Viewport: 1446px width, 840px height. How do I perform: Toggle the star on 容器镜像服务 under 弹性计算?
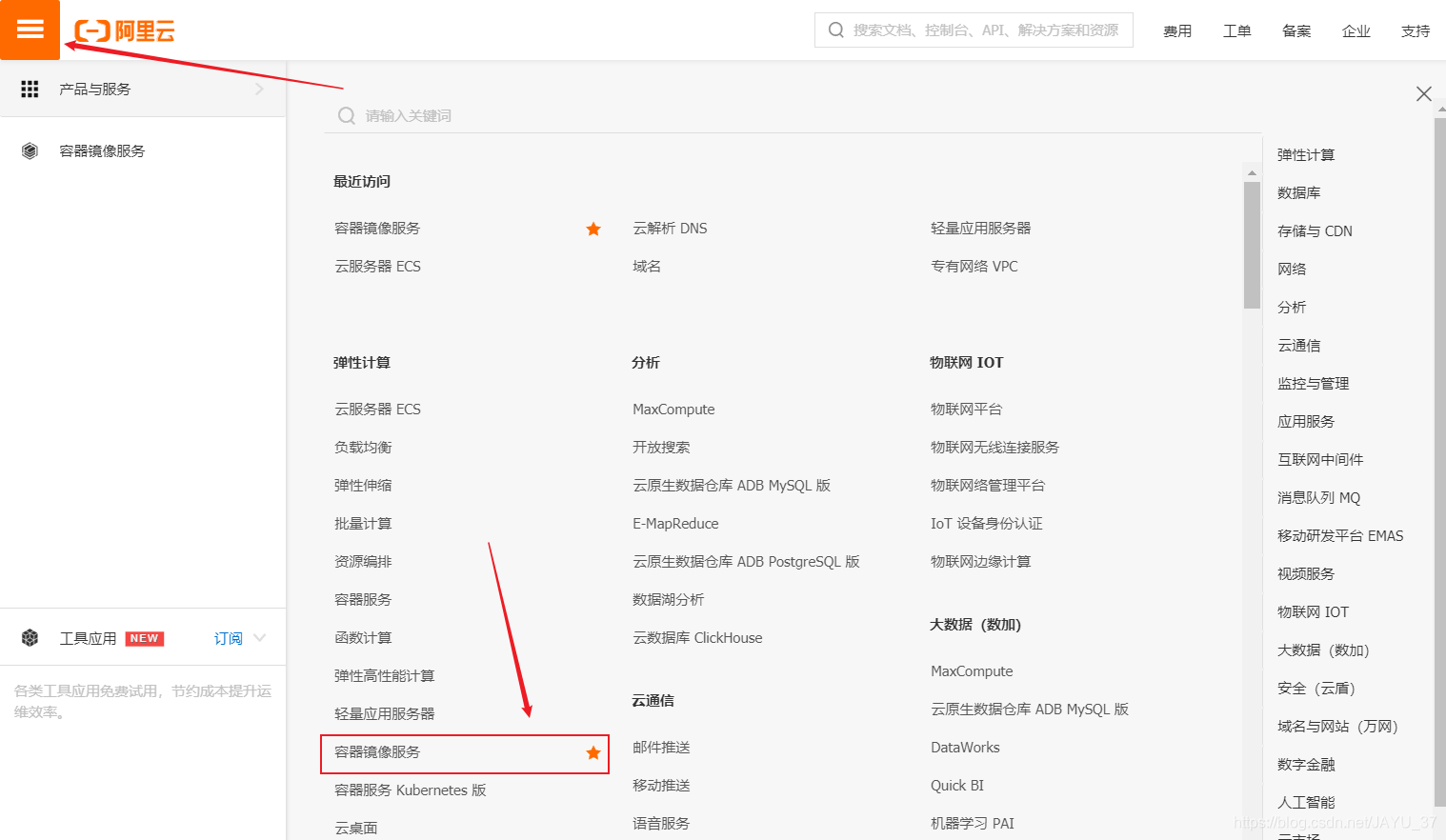tap(593, 752)
